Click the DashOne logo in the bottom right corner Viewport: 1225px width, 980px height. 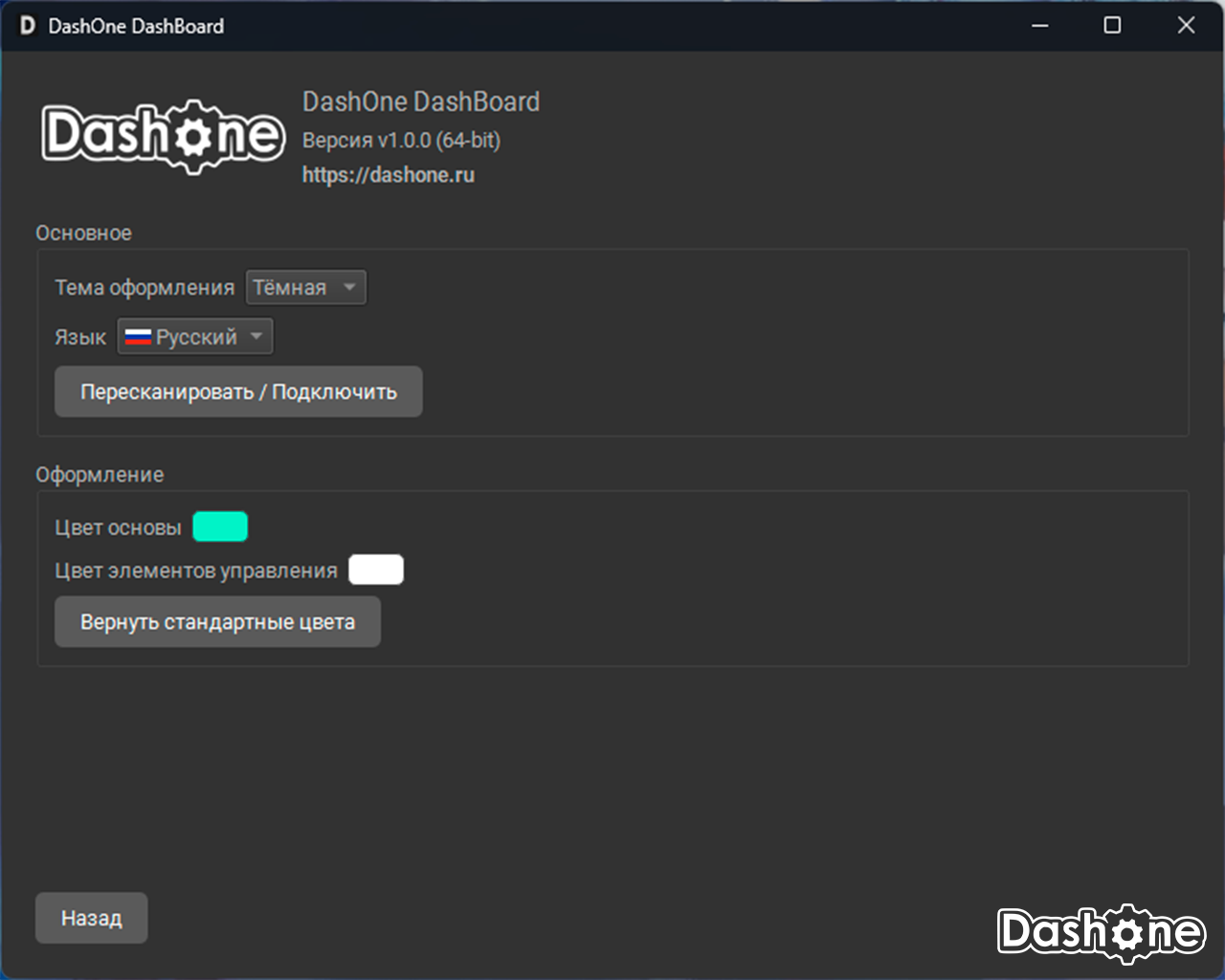point(1101,932)
